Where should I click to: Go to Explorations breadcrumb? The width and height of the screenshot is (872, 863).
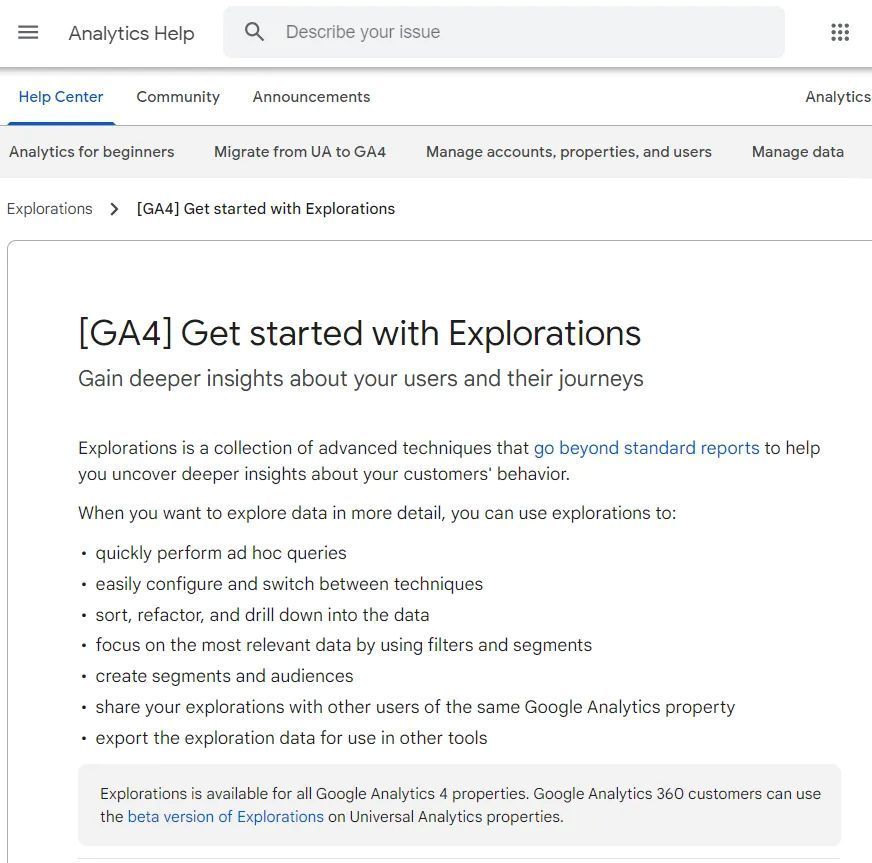49,209
